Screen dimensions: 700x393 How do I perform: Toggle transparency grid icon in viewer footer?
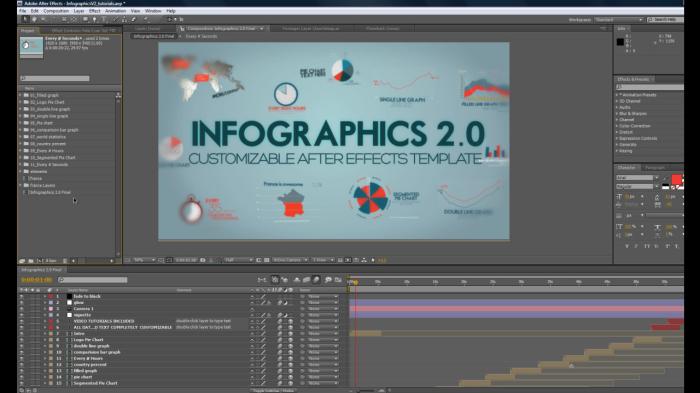(267, 260)
